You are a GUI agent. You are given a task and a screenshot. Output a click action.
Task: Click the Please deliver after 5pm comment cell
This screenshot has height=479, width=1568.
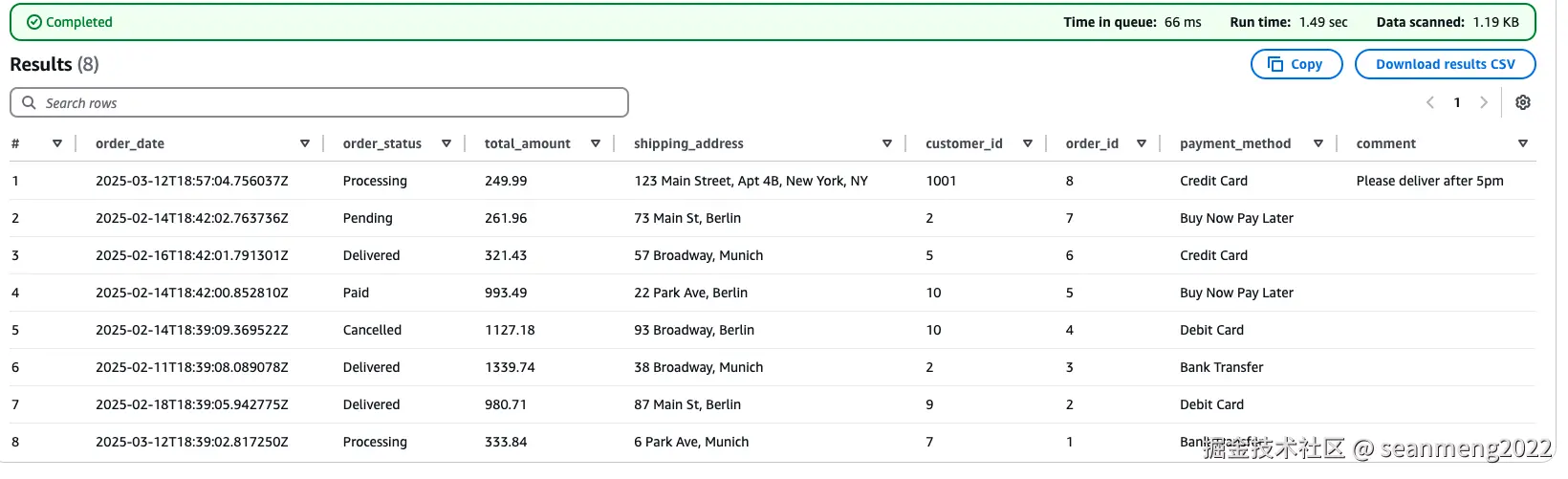[x=1429, y=181]
